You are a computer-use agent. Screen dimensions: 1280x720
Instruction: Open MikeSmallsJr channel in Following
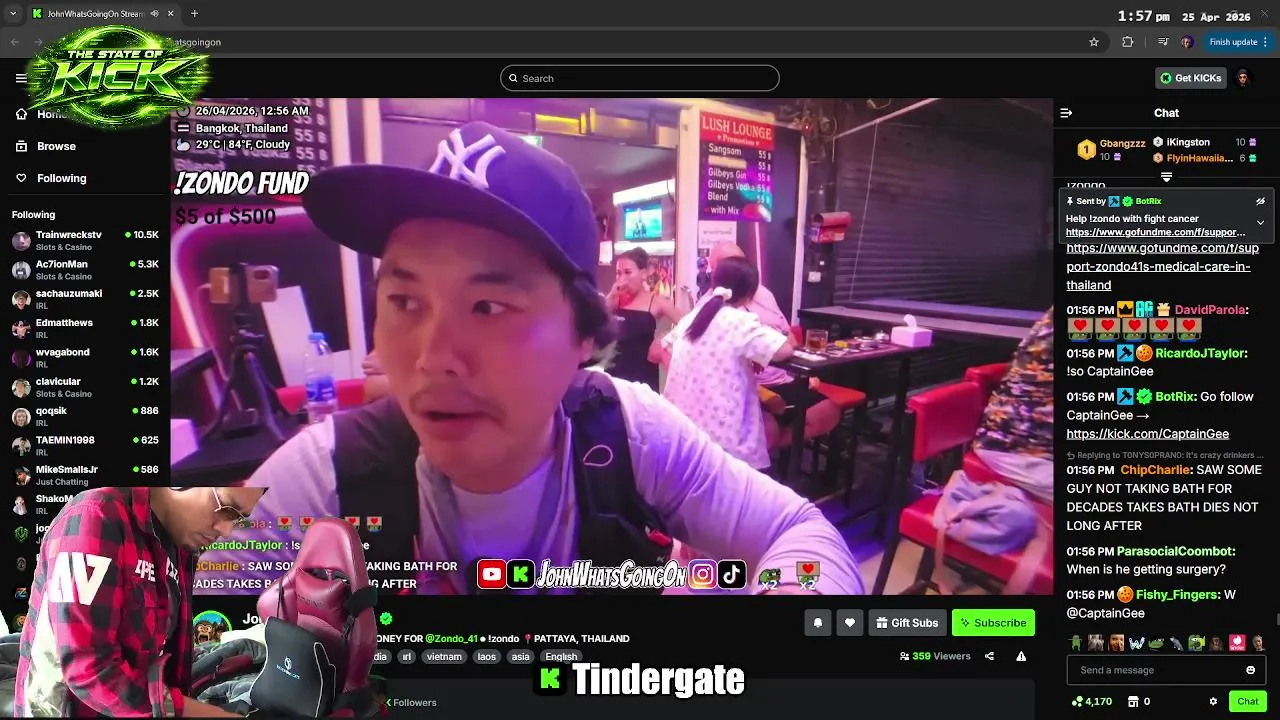[x=85, y=475]
